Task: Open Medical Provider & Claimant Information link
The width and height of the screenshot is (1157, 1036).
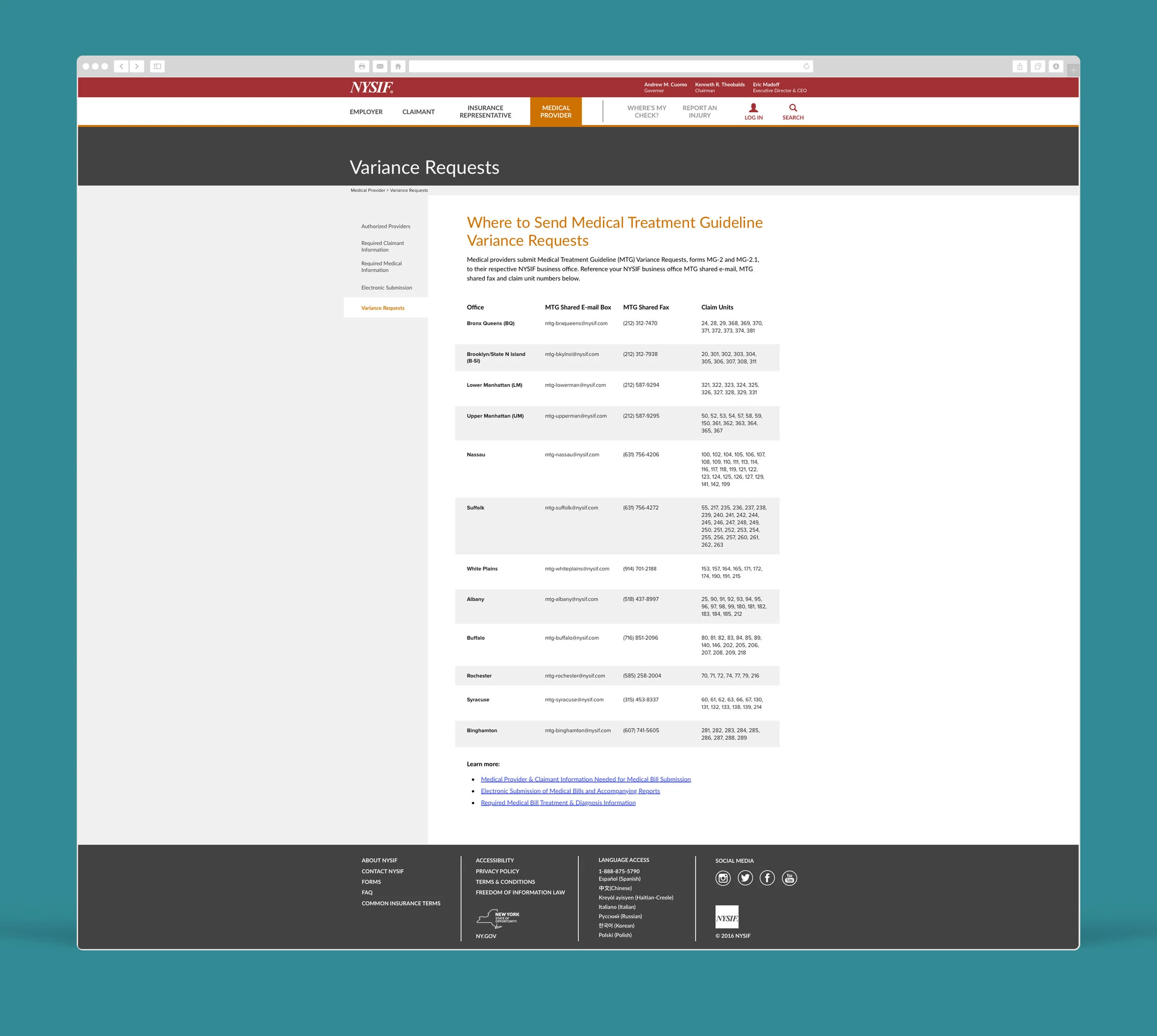Action: pos(586,779)
